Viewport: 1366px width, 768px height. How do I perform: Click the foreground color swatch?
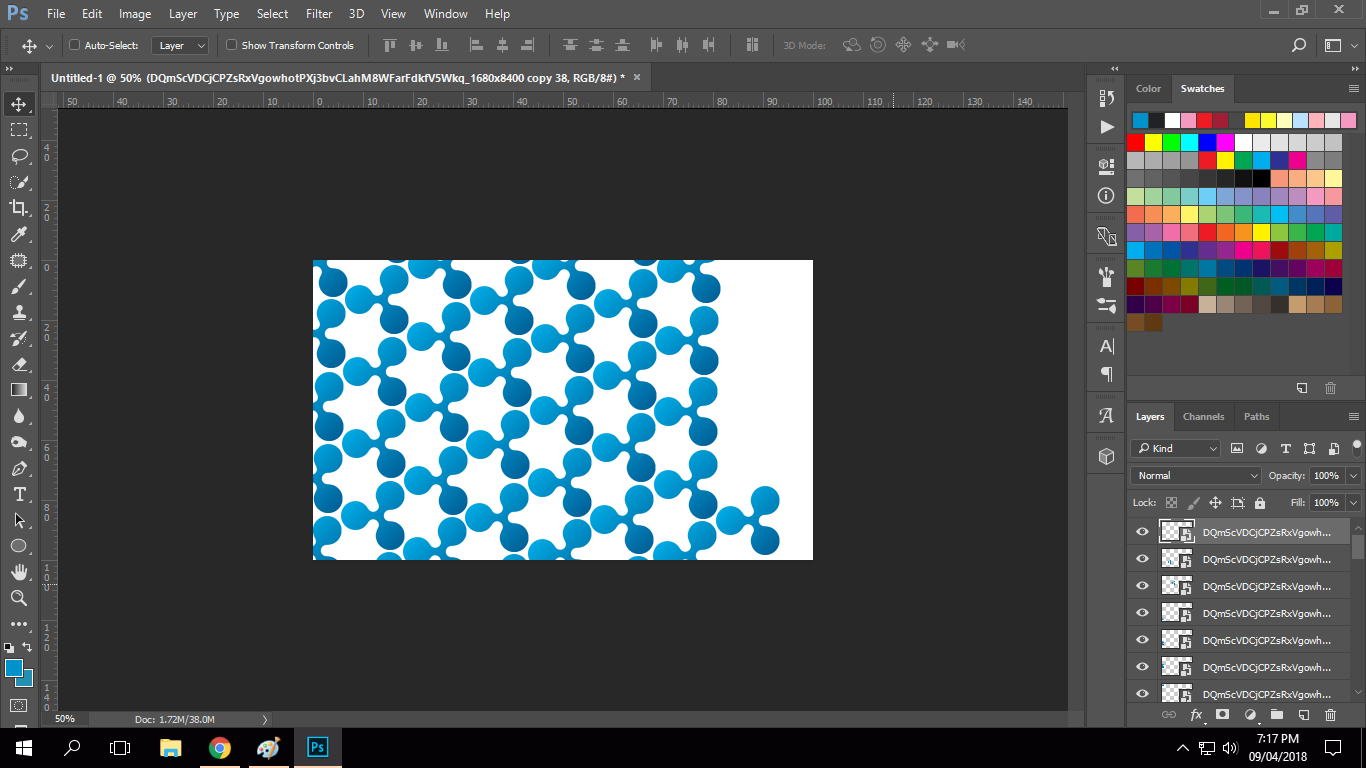coord(14,668)
